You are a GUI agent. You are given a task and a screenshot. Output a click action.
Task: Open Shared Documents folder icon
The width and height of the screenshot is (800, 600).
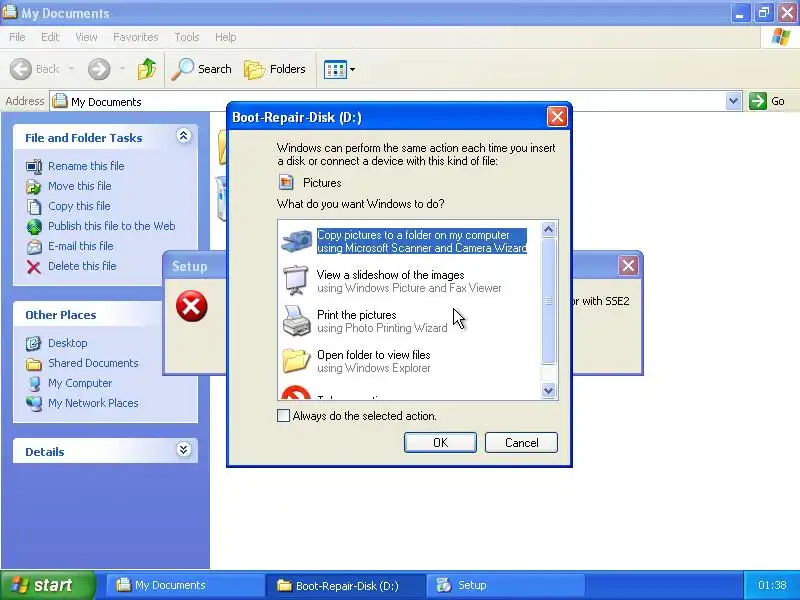point(34,364)
